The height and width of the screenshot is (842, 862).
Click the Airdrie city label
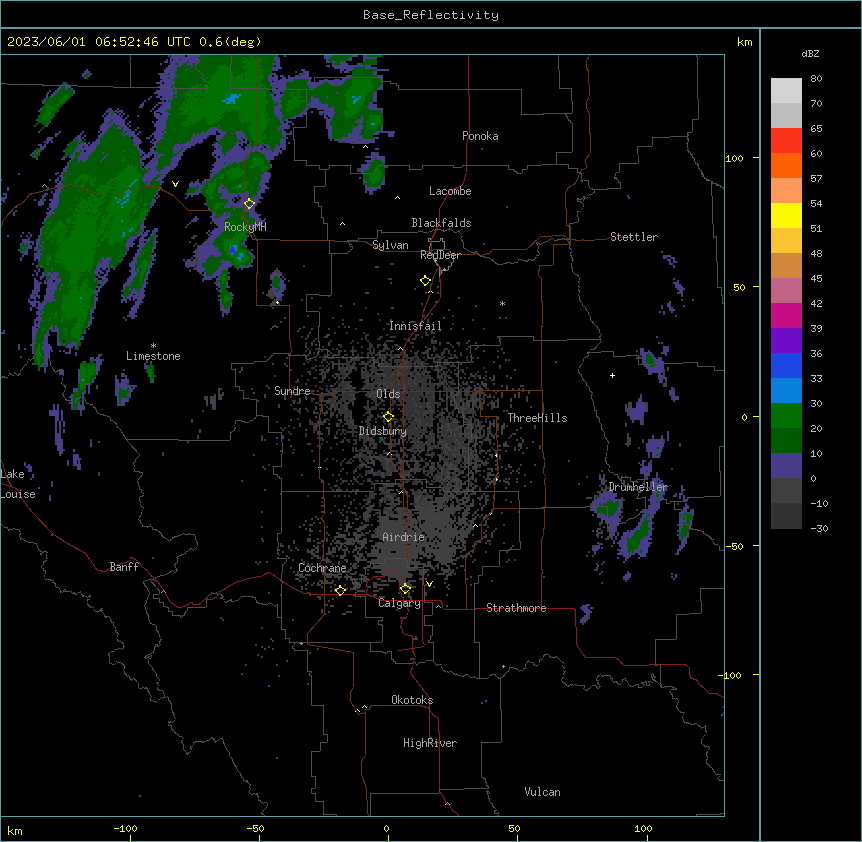(x=404, y=537)
